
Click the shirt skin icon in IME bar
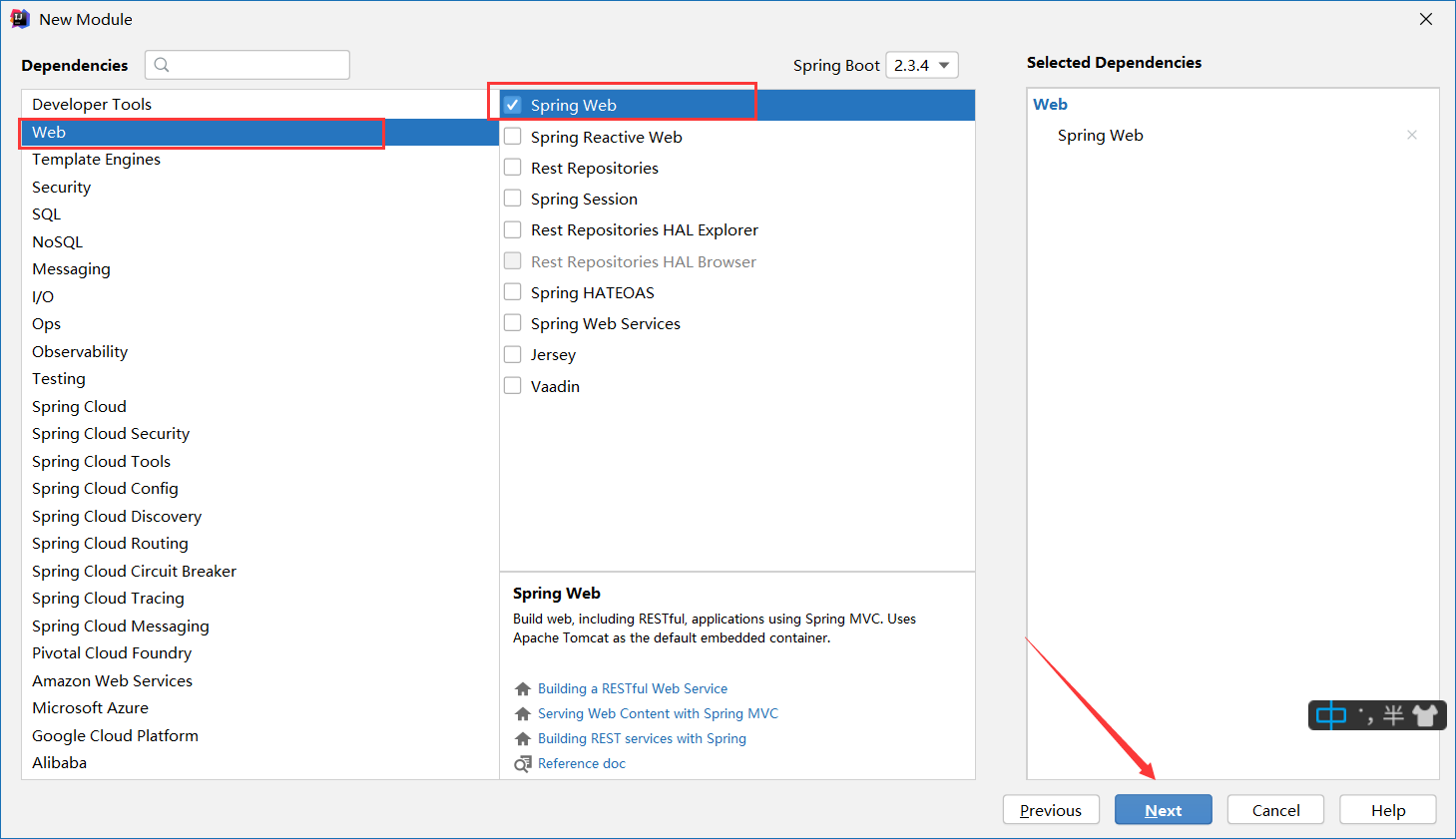1425,715
